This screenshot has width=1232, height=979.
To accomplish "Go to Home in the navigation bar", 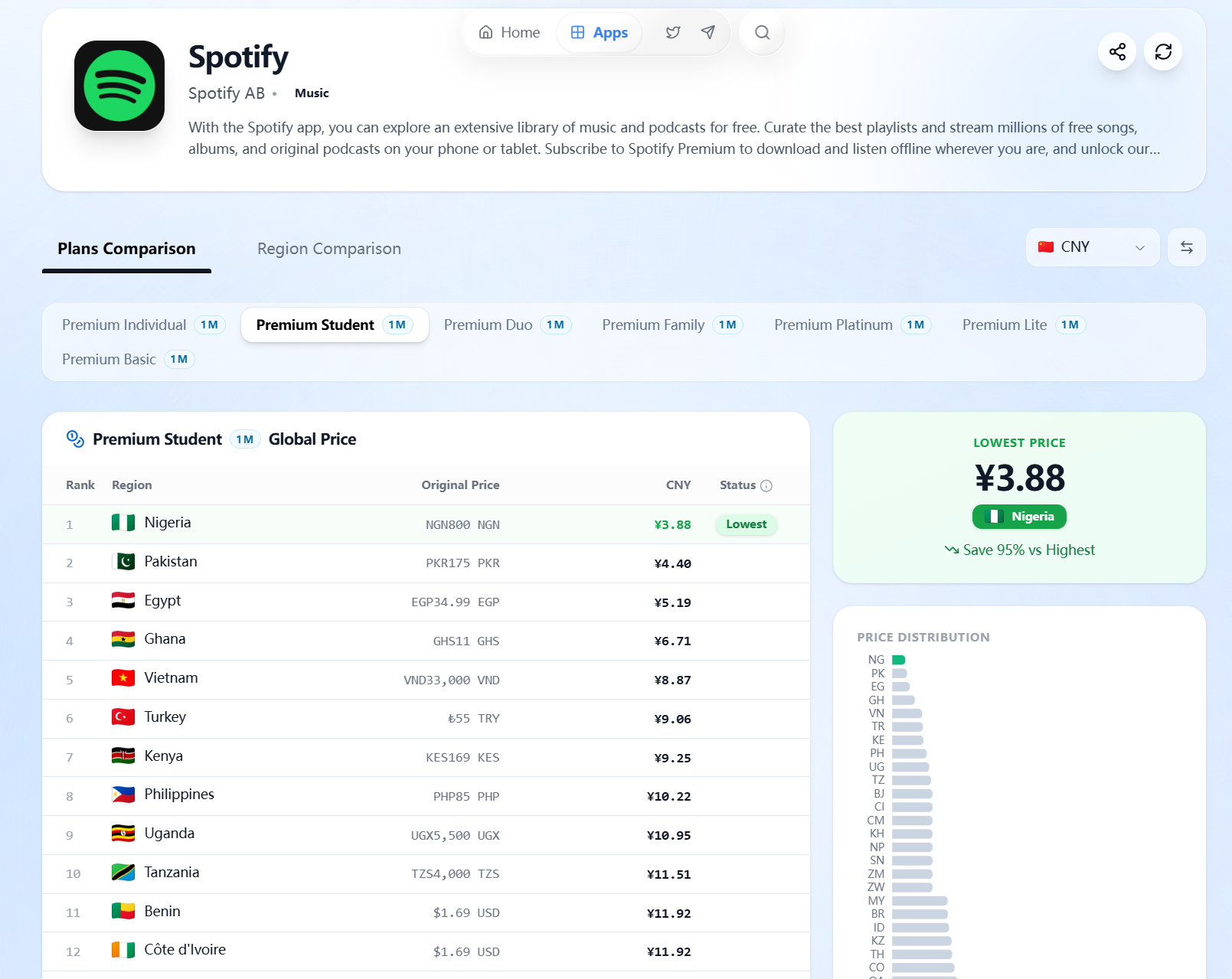I will click(x=509, y=33).
